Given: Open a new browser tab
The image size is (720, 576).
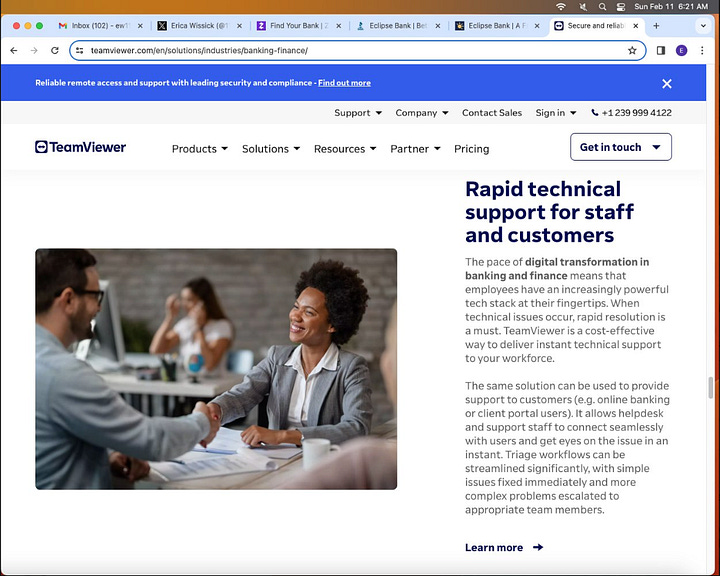Looking at the screenshot, I should point(656,26).
